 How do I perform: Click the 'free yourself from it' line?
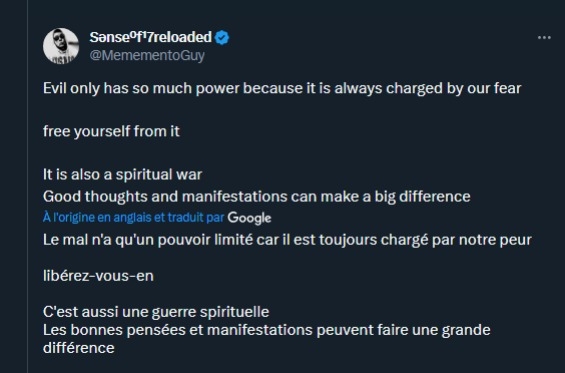(111, 132)
